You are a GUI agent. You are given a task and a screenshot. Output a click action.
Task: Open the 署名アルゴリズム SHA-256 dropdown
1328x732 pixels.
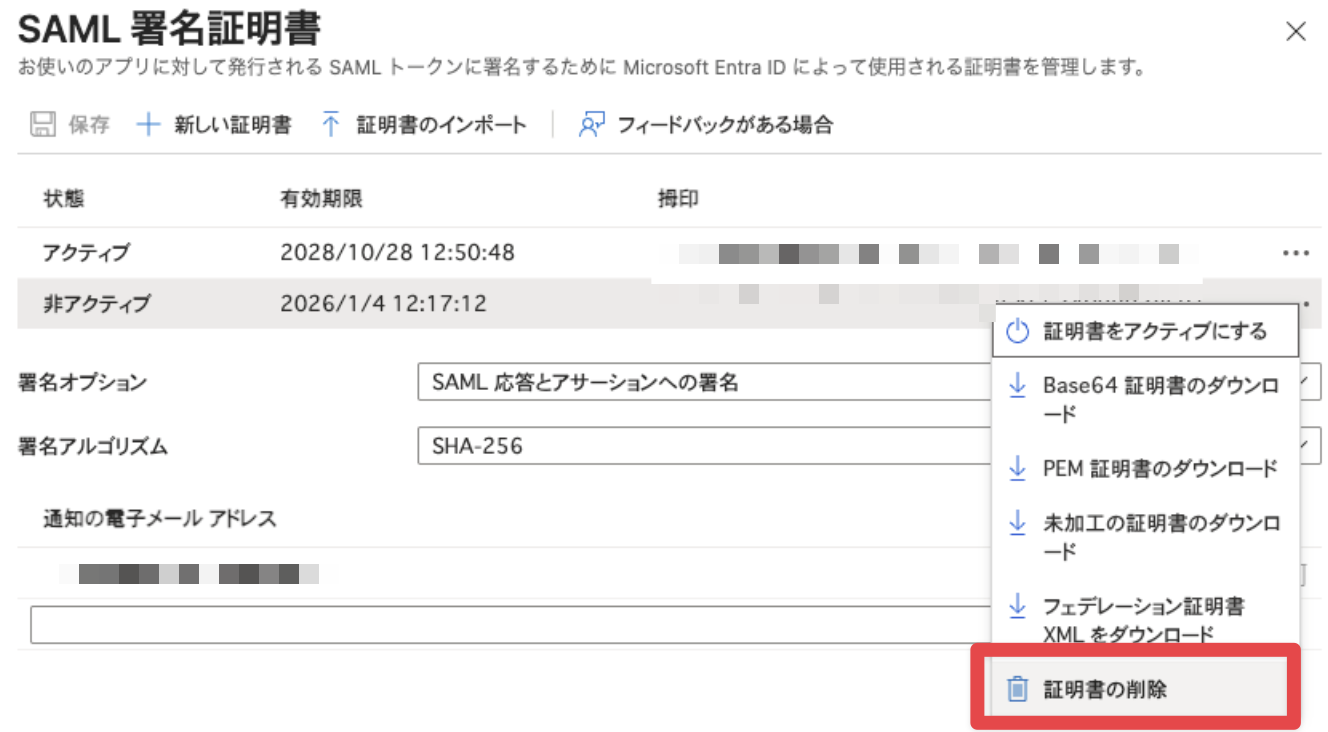[700, 446]
